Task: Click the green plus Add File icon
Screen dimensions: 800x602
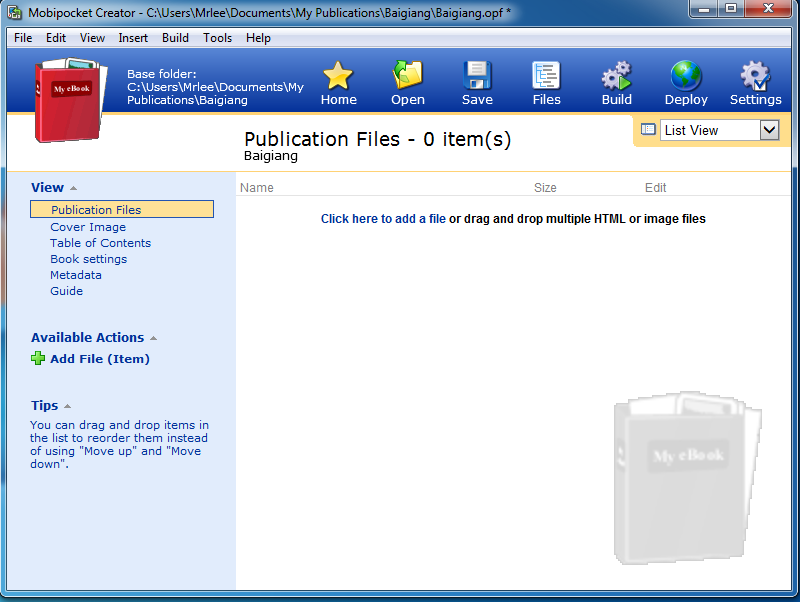Action: 38,358
